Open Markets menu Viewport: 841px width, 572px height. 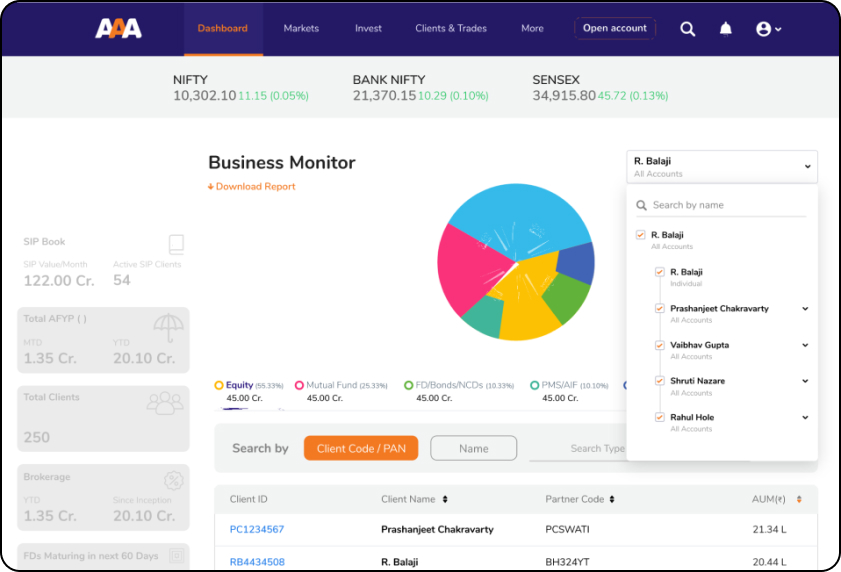[x=301, y=28]
